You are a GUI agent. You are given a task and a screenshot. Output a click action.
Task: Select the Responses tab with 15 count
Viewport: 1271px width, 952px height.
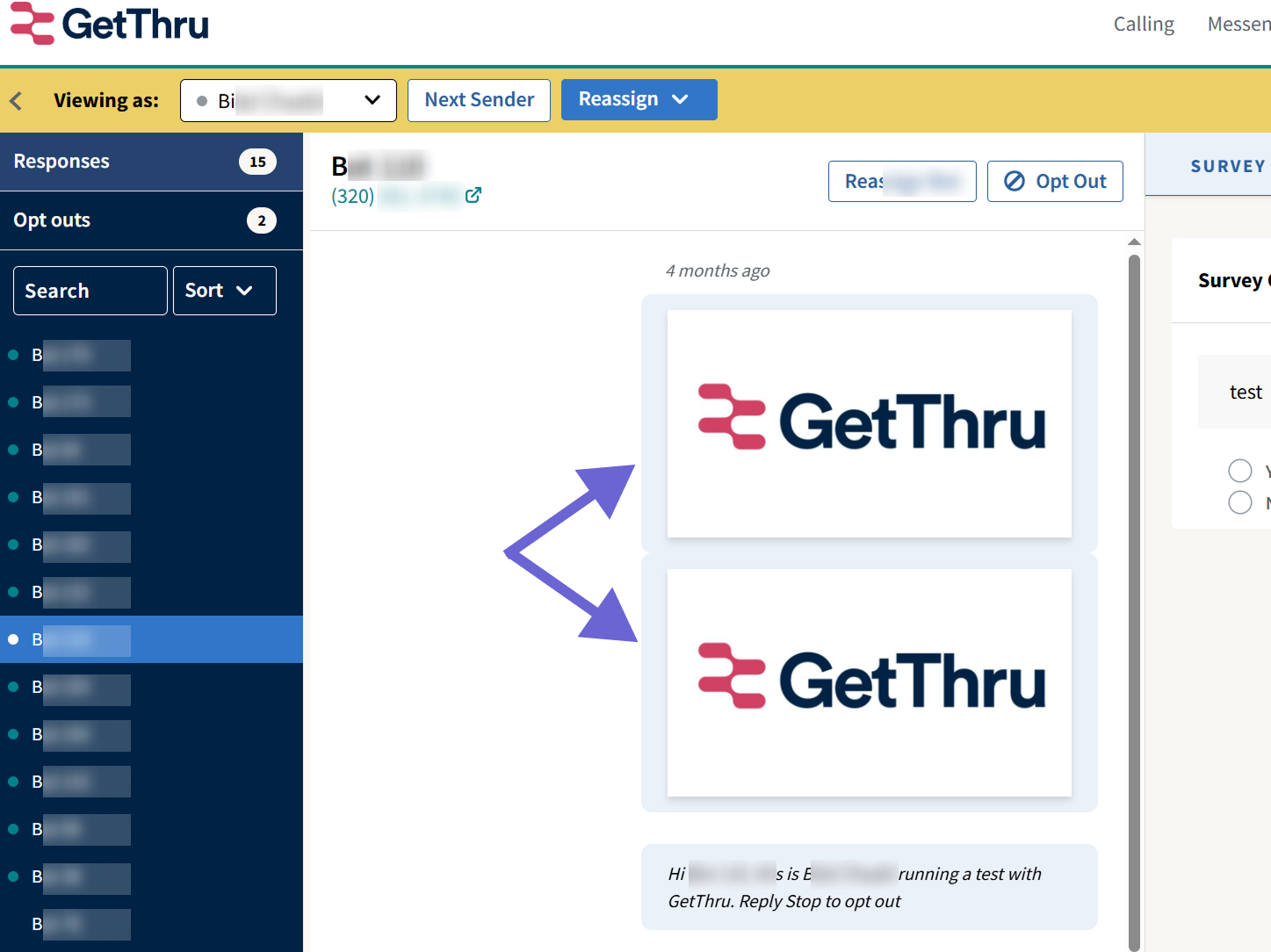[x=151, y=162]
